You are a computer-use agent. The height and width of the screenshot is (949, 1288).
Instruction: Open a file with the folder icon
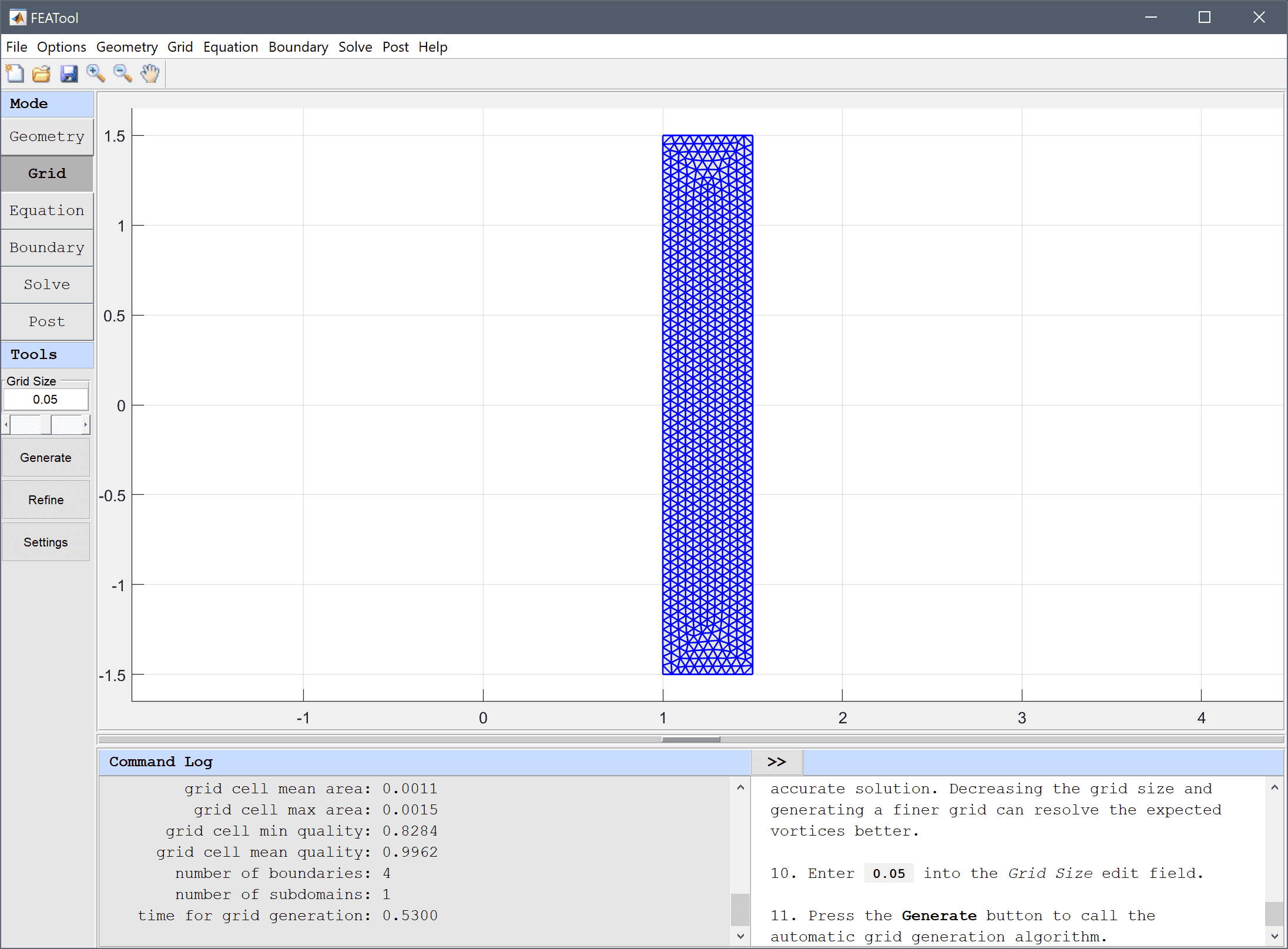pyautogui.click(x=42, y=74)
